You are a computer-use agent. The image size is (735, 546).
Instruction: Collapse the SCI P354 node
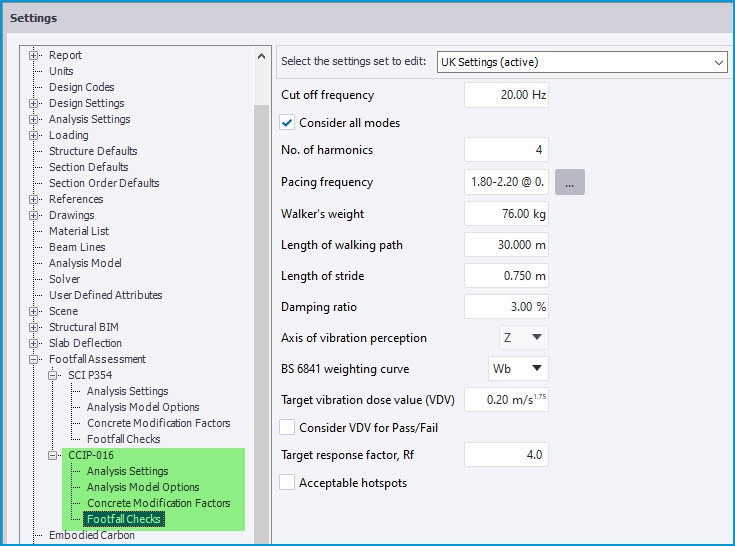[53, 375]
